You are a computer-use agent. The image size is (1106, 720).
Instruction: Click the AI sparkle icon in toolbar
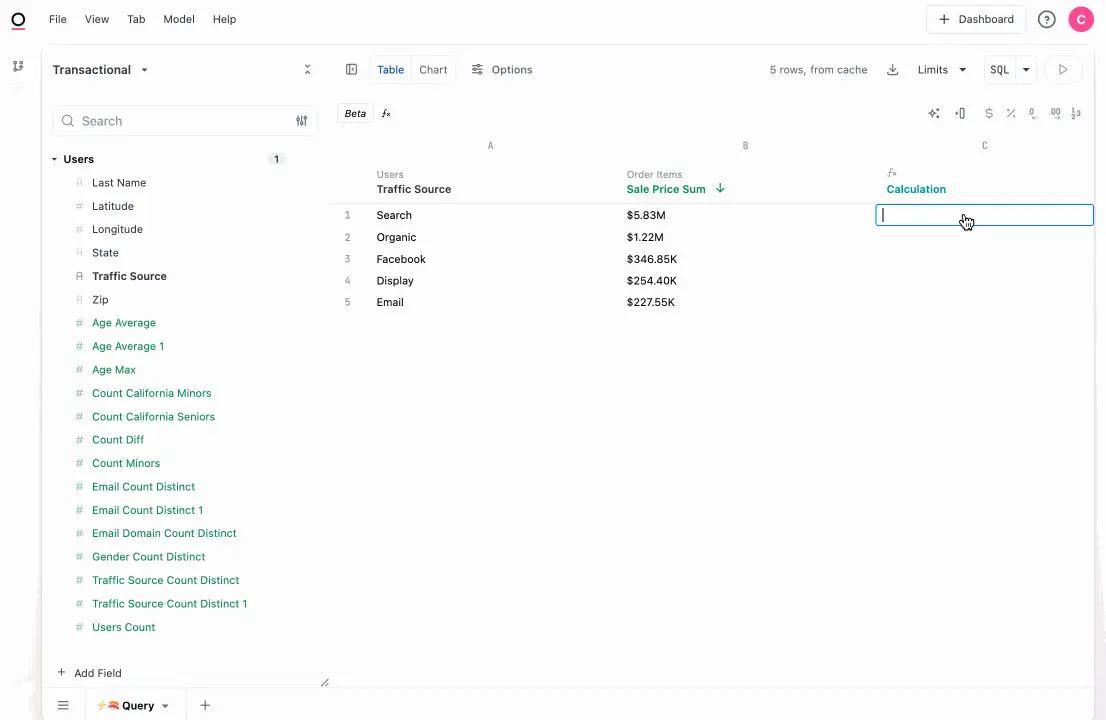[933, 114]
